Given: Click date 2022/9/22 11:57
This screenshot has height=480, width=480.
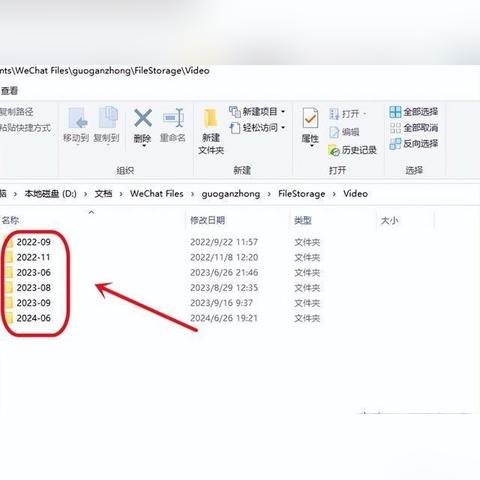Looking at the screenshot, I should (x=224, y=242).
